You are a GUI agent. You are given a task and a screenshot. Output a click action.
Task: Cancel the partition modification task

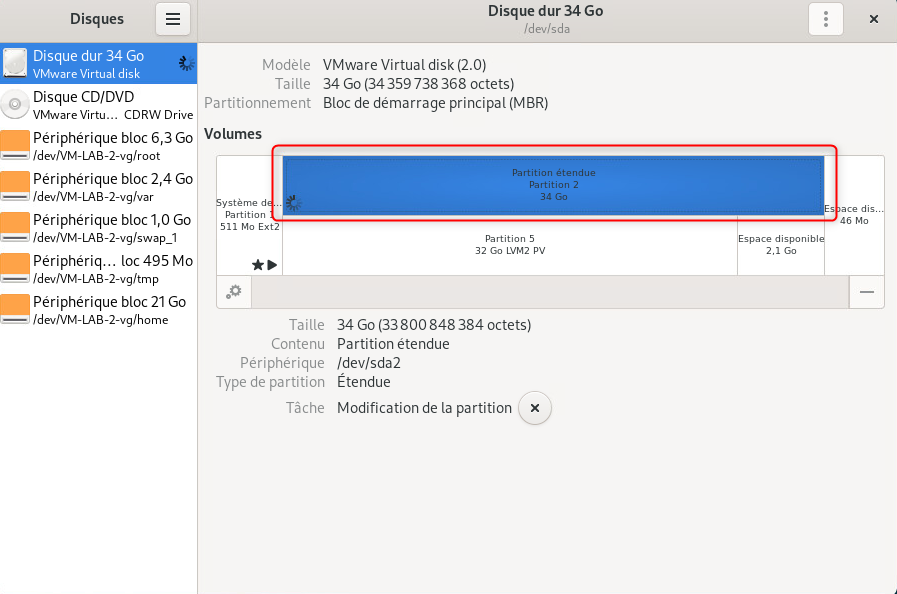tap(535, 408)
